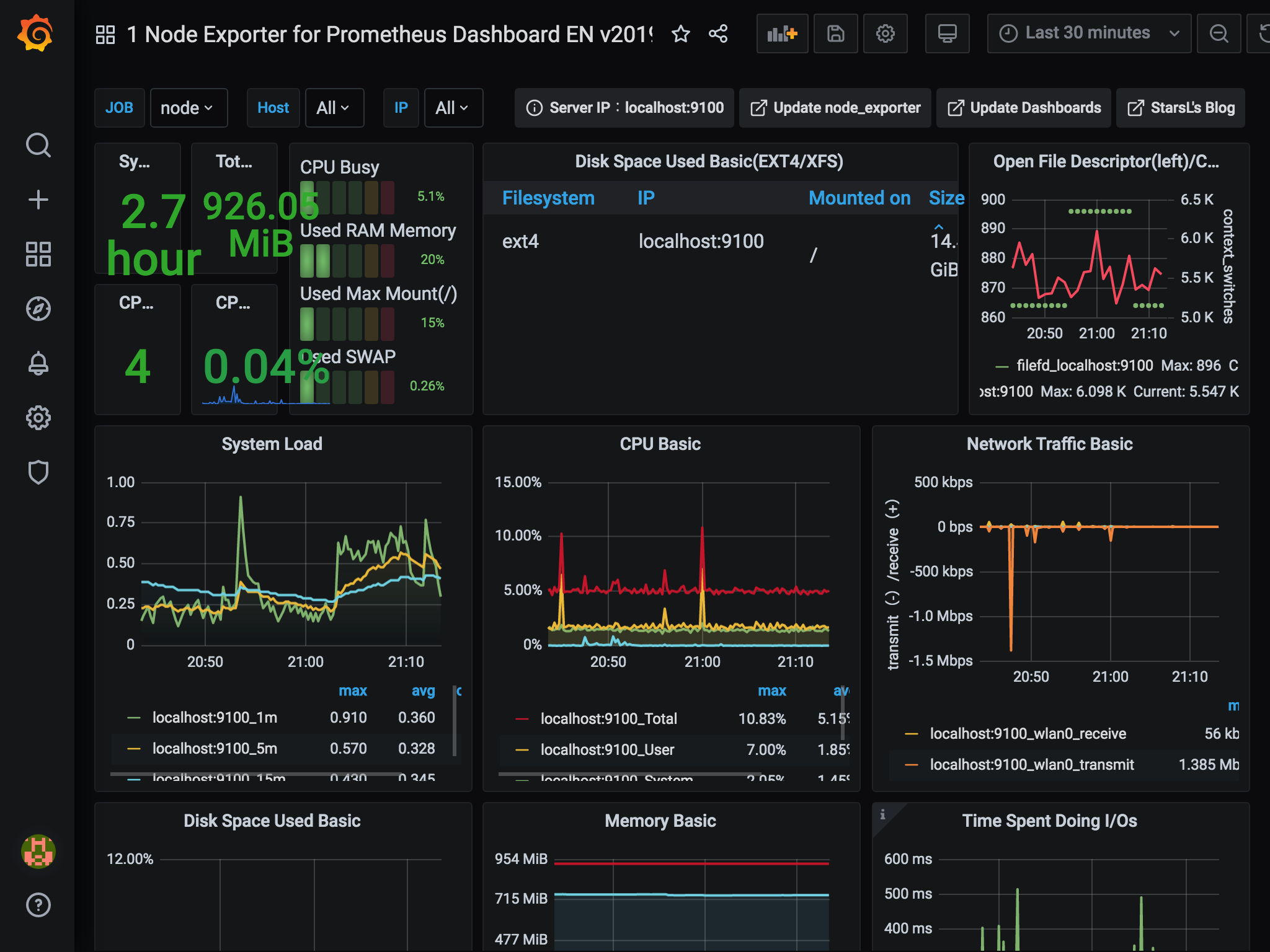Image resolution: width=1270 pixels, height=952 pixels.
Task: Sort System Load legend by max column
Action: tap(352, 690)
